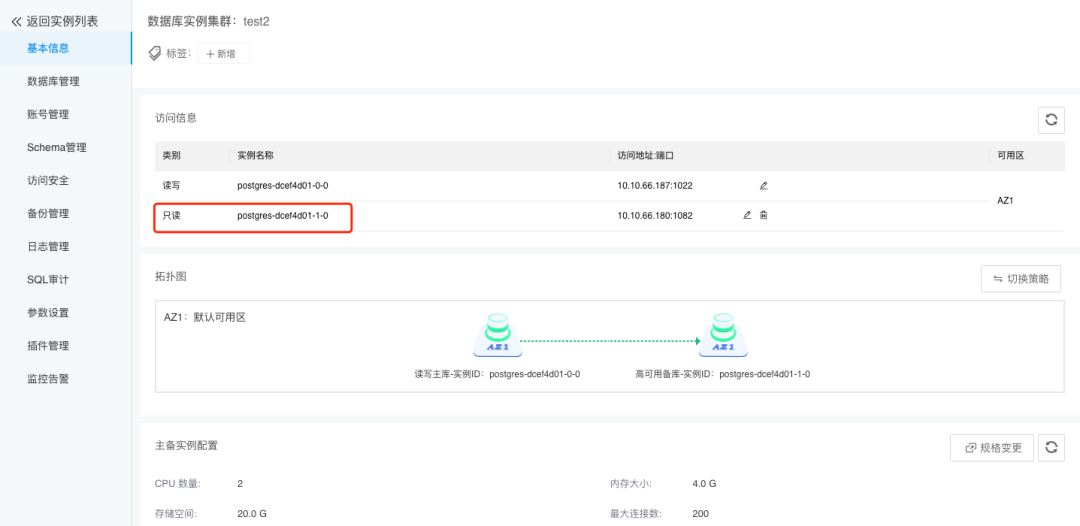
Task: Add a new tag with 新增
Action: (224, 54)
